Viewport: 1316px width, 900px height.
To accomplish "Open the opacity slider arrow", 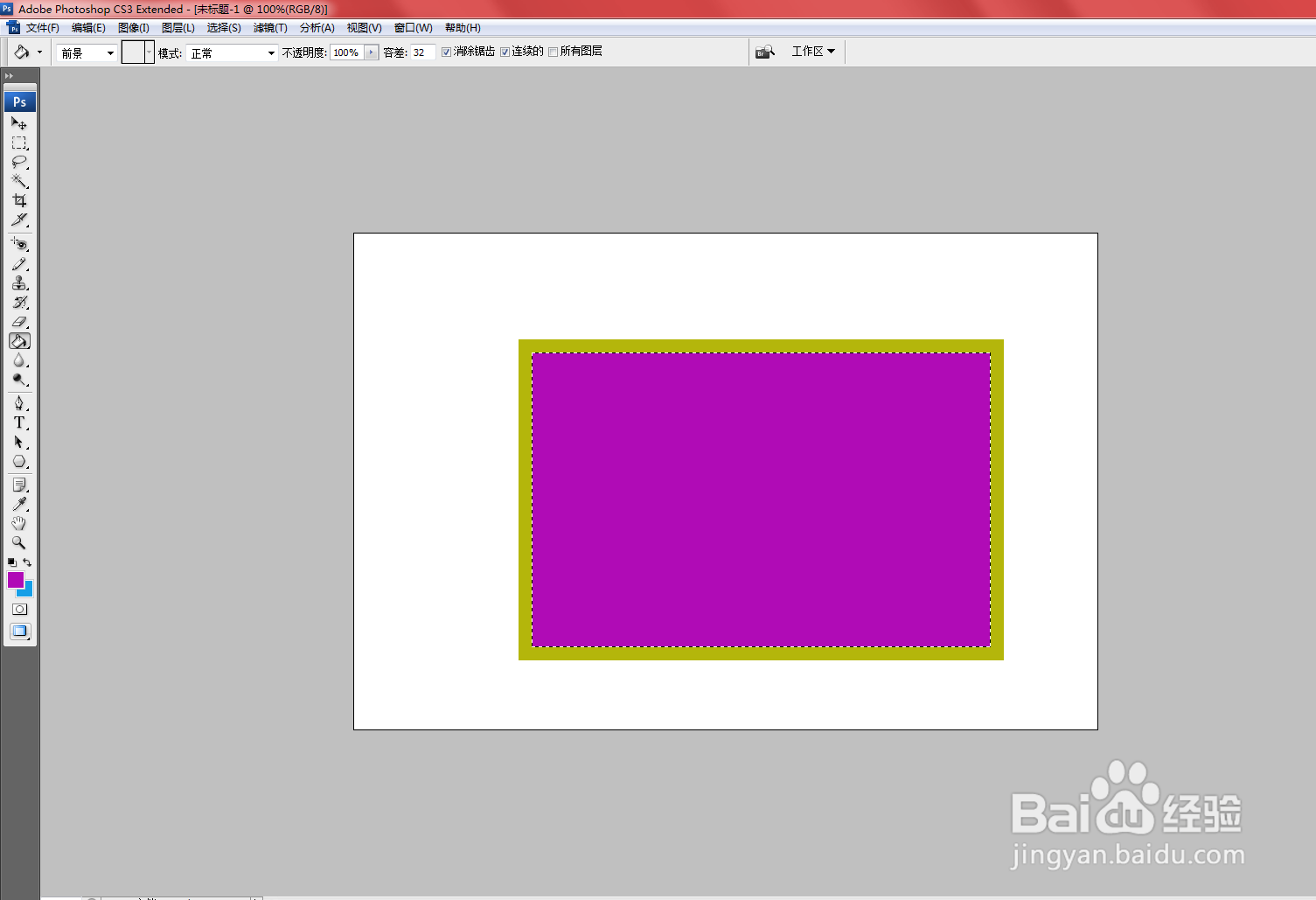I will click(x=372, y=52).
